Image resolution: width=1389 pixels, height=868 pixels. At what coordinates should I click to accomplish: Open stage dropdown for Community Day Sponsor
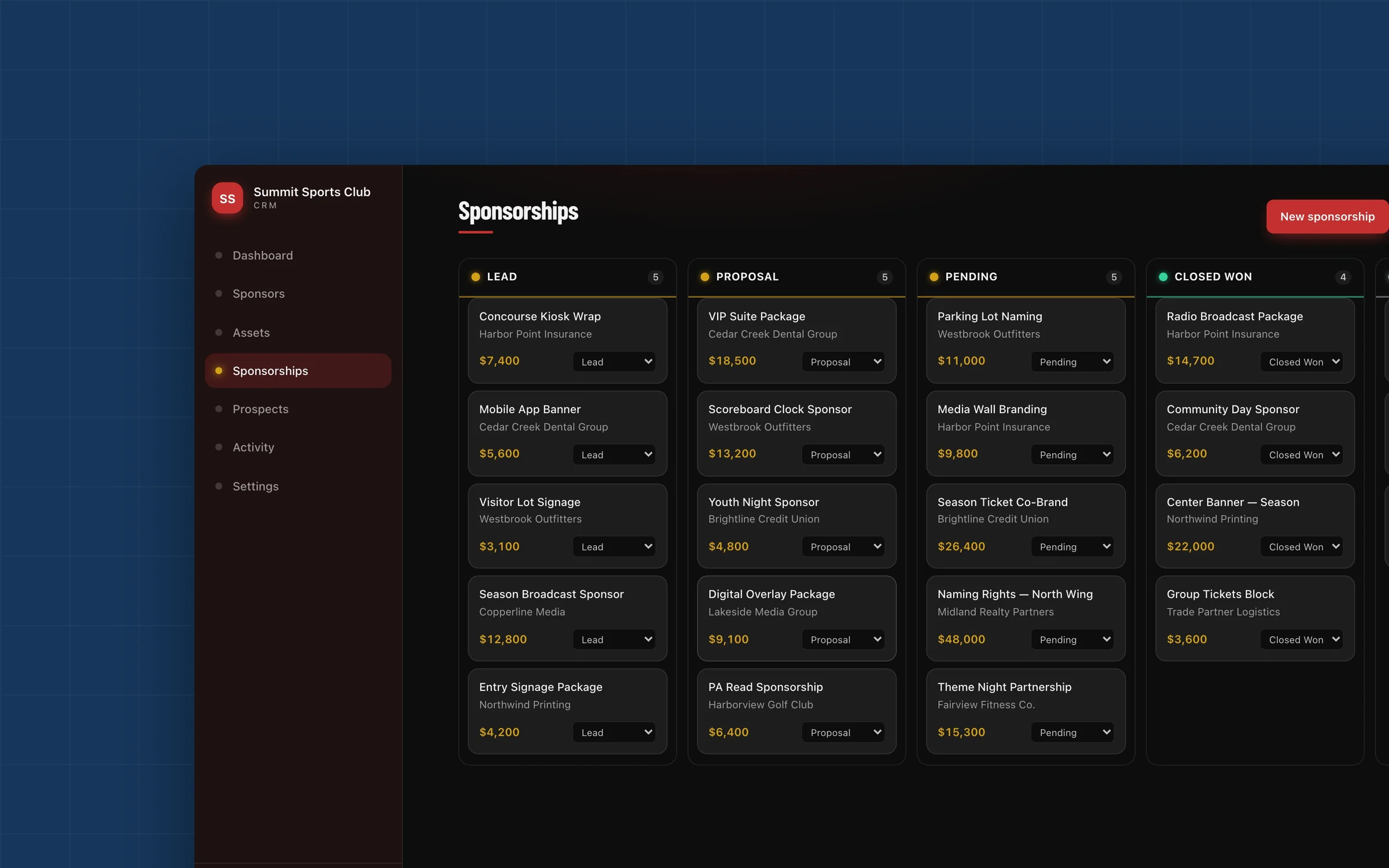[x=1302, y=455]
